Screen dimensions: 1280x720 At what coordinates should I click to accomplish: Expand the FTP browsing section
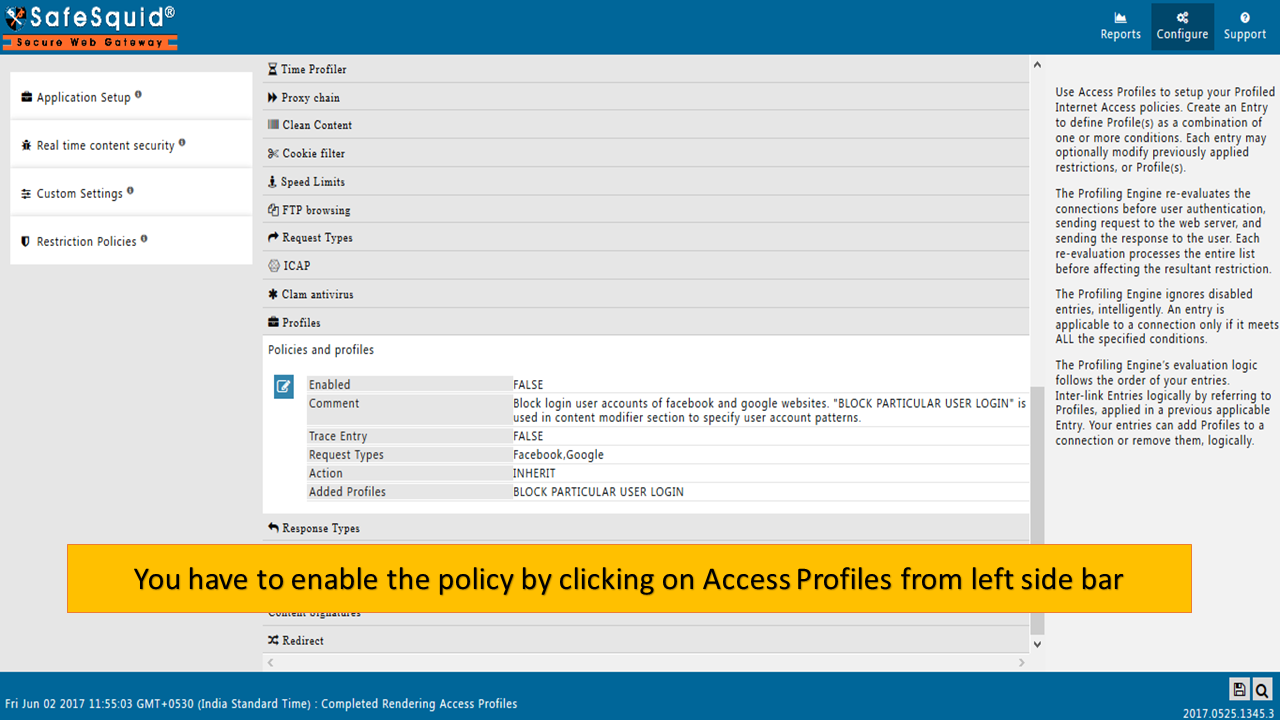click(645, 210)
